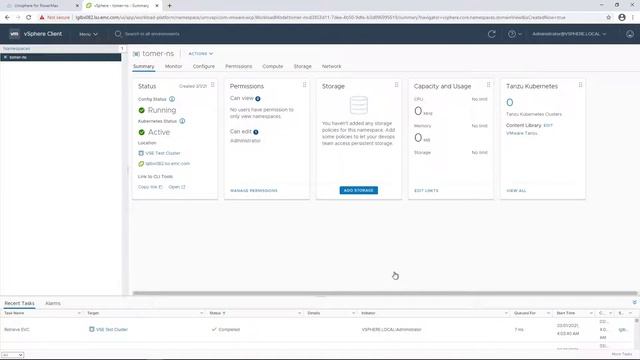This screenshot has height=360, width=640.
Task: Switch to the Network tab
Action: coord(331,66)
